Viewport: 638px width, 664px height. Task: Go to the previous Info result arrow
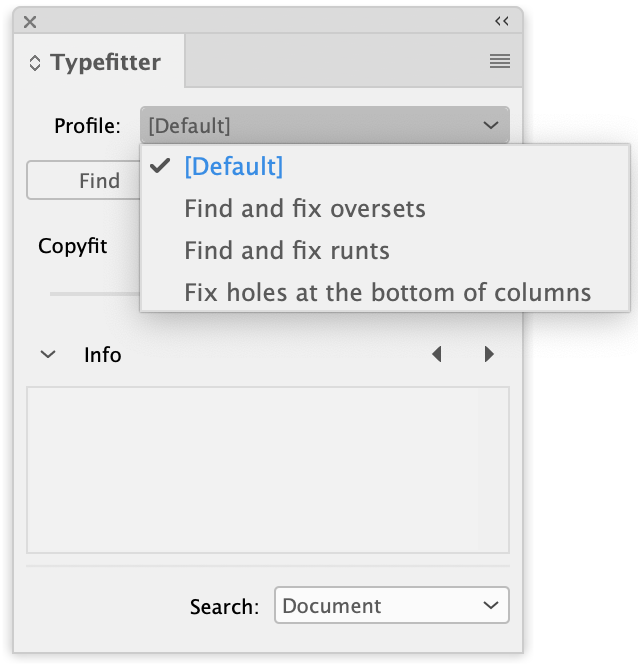[x=437, y=354]
